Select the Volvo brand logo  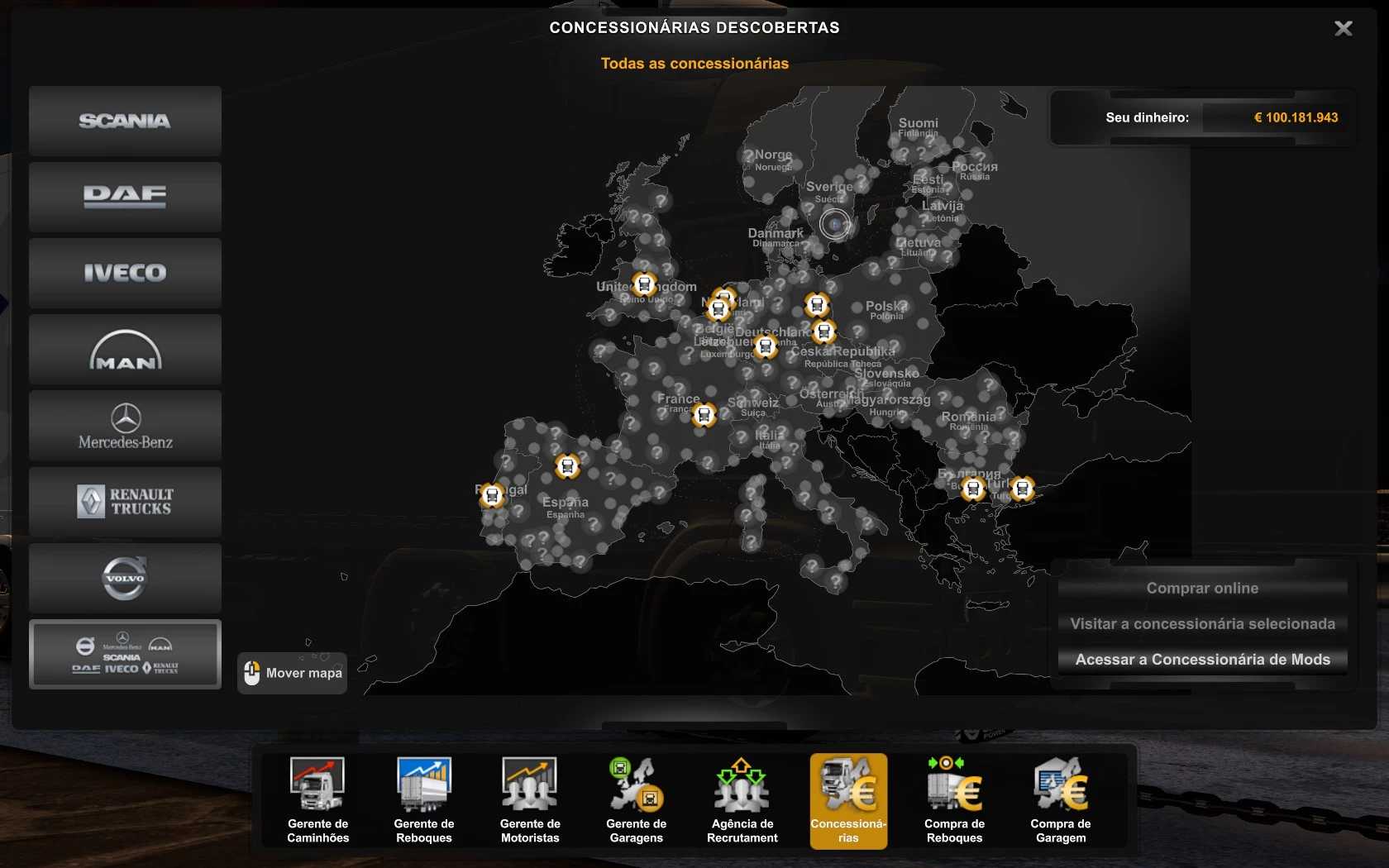[x=125, y=578]
